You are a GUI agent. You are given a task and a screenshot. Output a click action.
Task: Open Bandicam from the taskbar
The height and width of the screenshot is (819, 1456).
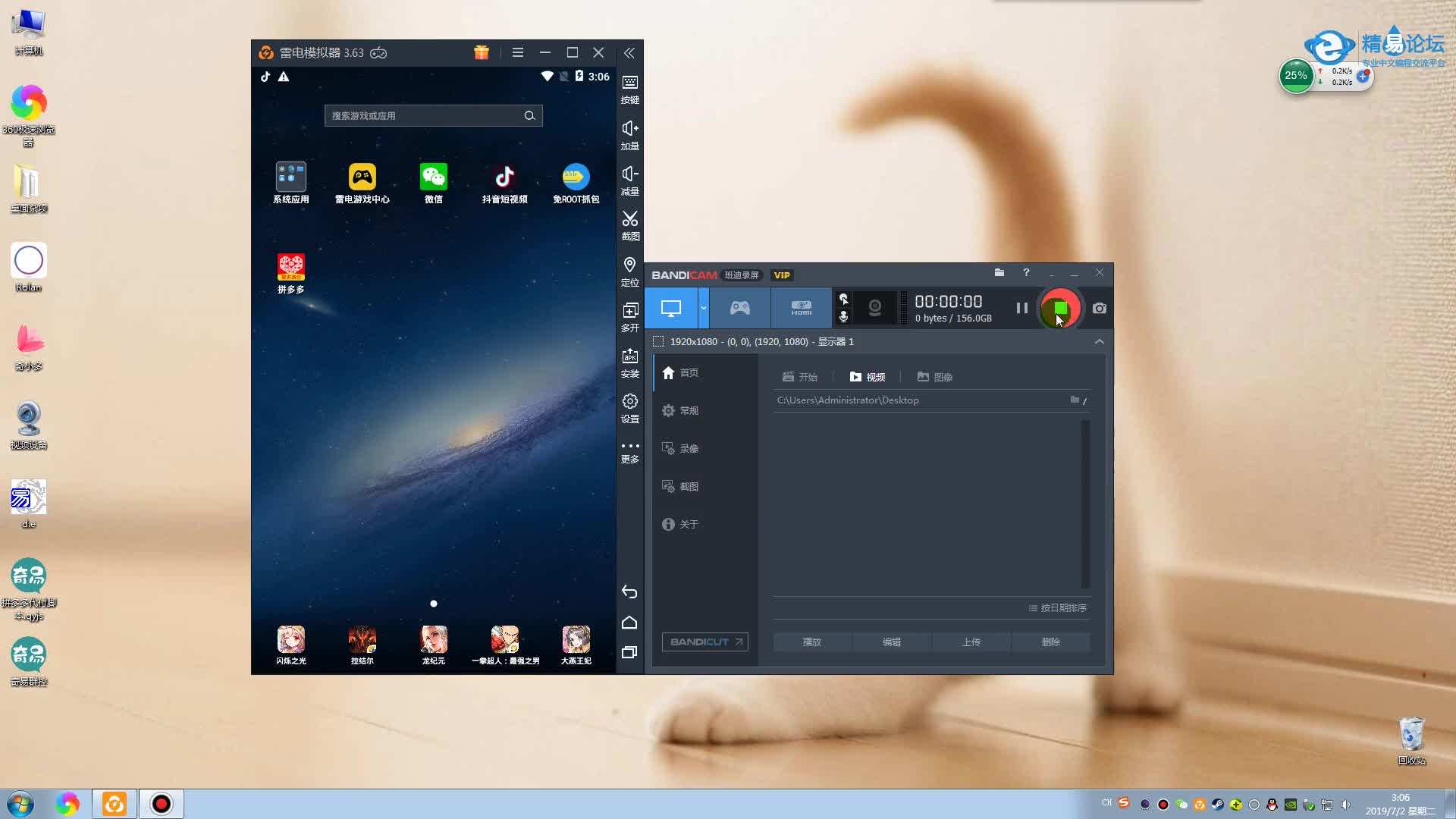tap(161, 804)
